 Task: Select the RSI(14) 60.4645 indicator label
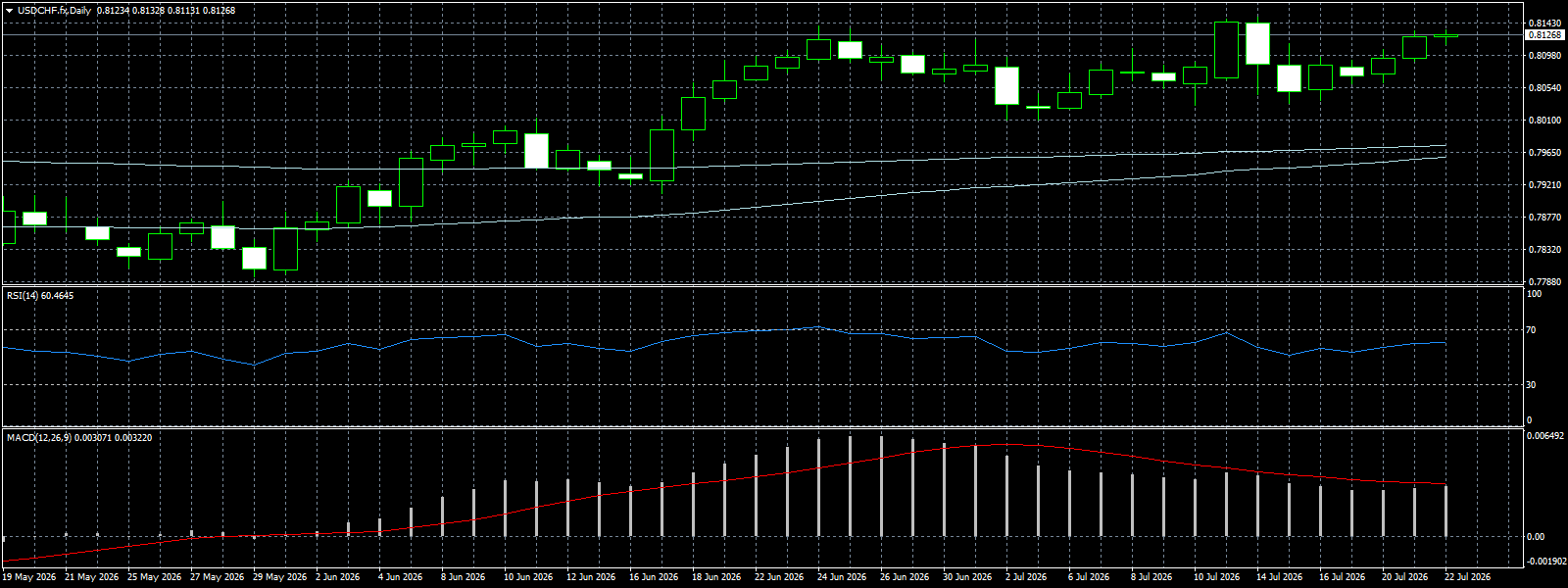coord(40,295)
